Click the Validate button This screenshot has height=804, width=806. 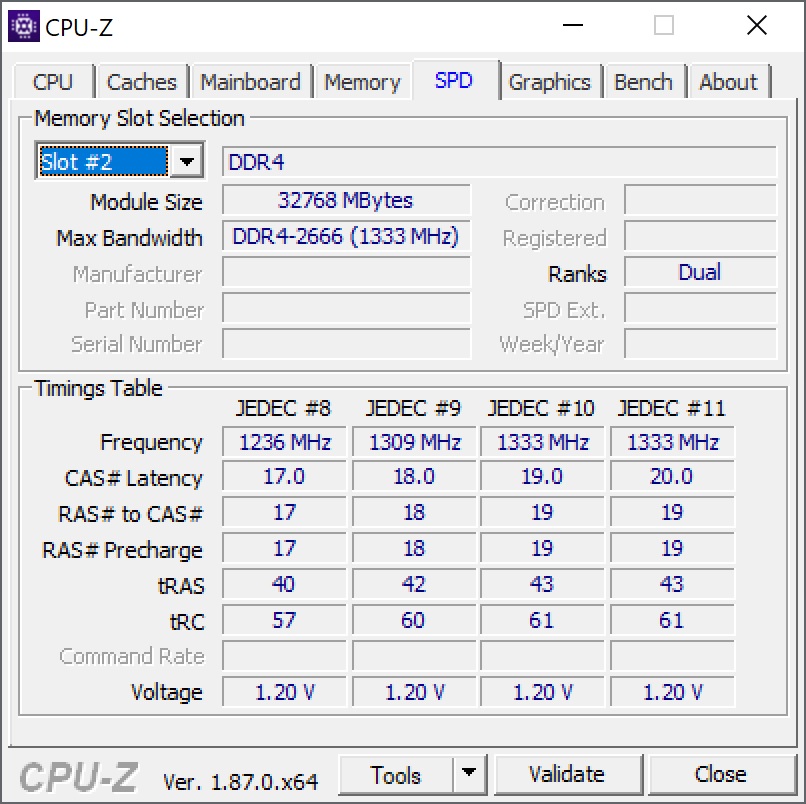click(x=568, y=775)
